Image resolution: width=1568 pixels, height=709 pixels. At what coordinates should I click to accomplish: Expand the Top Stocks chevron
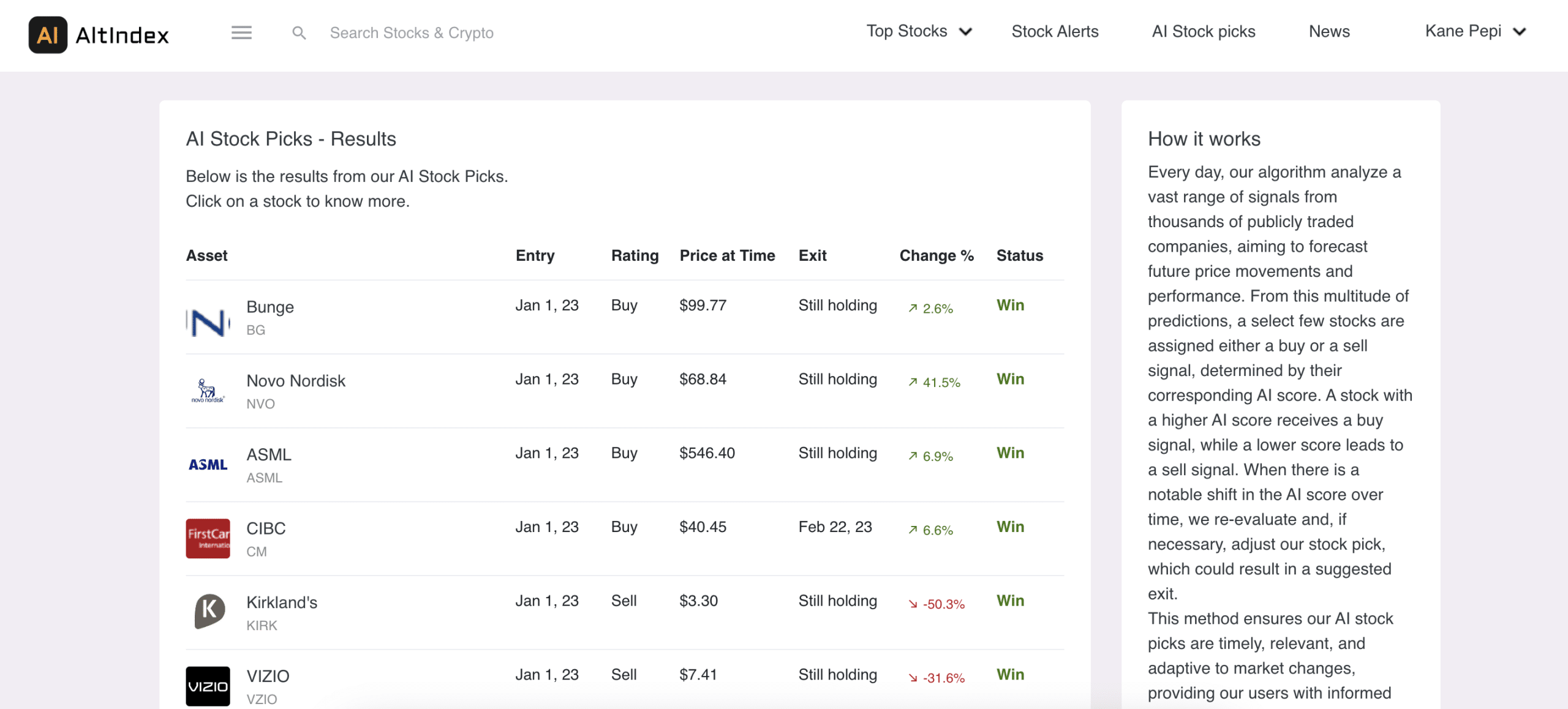point(966,32)
